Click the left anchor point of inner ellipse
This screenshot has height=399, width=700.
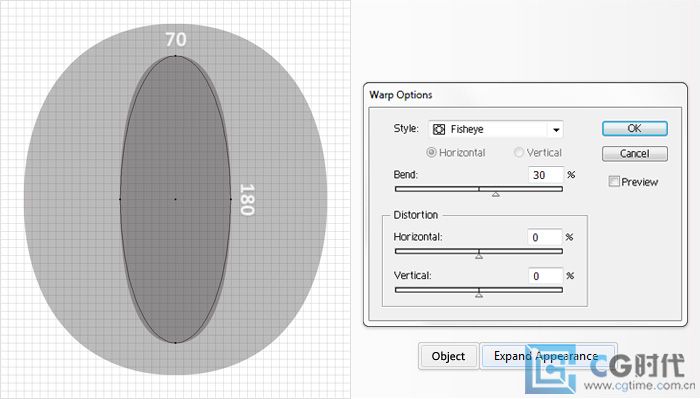120,199
